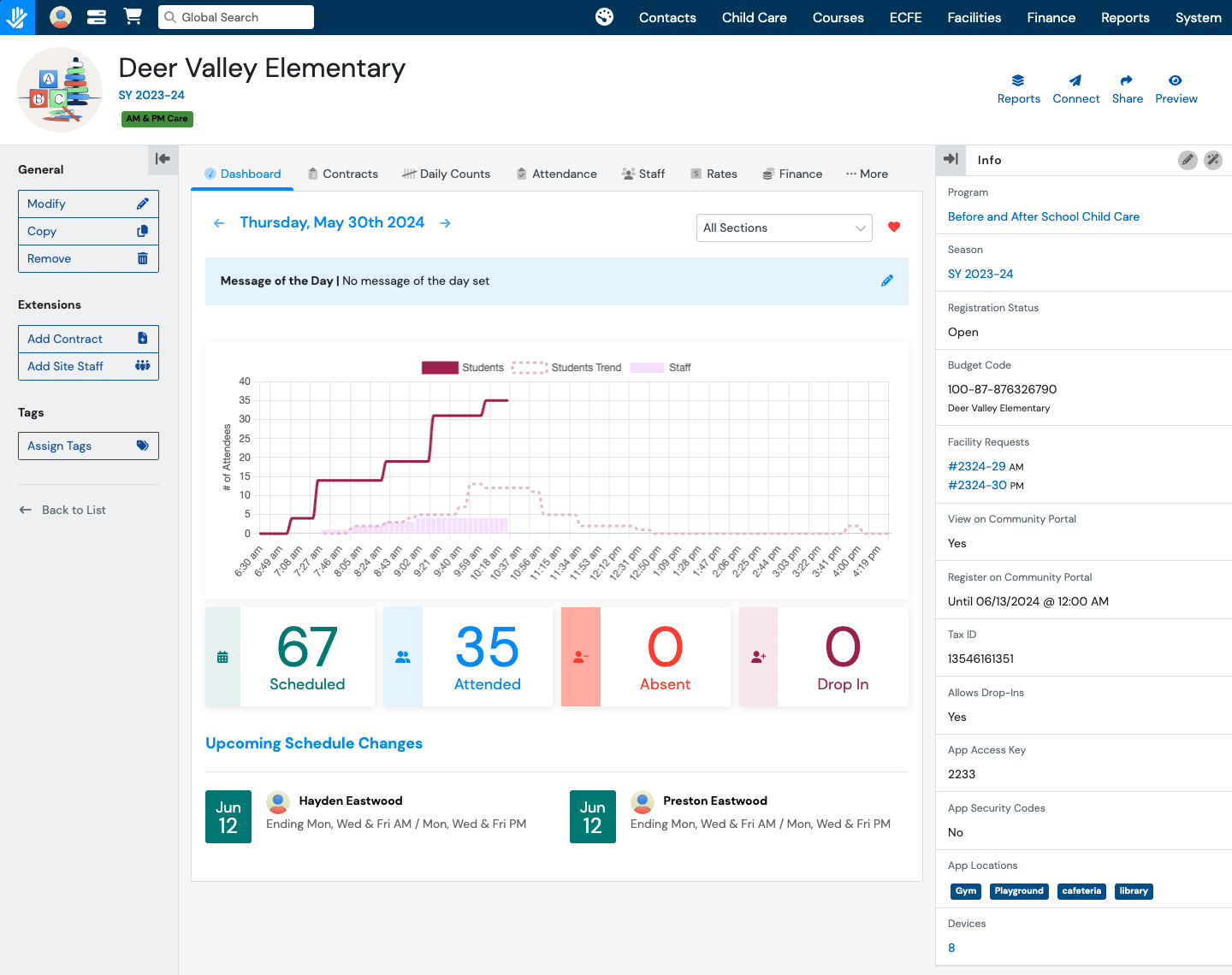Click the shopping cart icon
The height and width of the screenshot is (975, 1232).
133,17
